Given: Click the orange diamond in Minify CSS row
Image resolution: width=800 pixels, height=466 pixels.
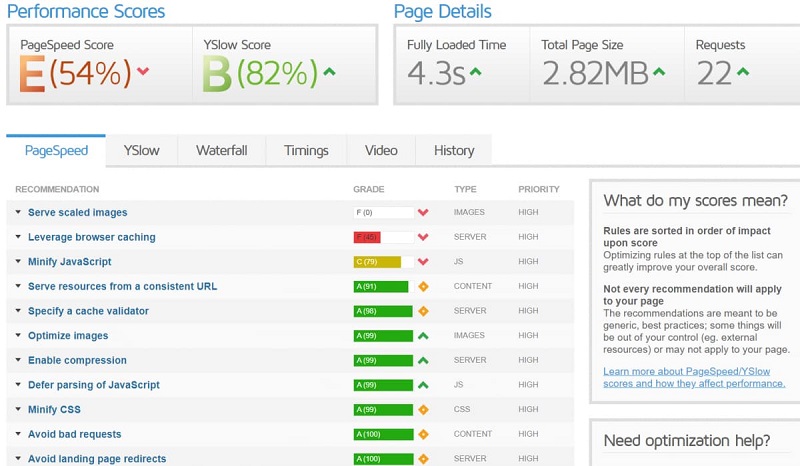Looking at the screenshot, I should point(423,409).
